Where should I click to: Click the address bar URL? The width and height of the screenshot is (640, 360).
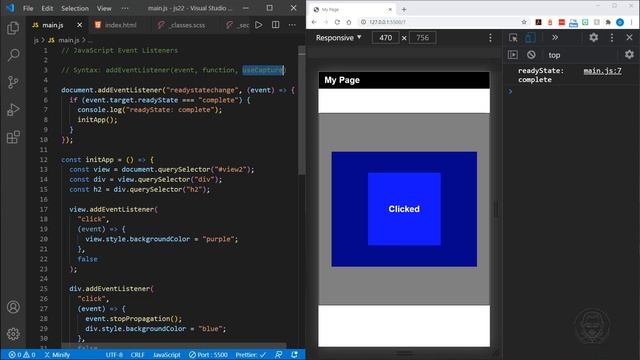click(387, 22)
